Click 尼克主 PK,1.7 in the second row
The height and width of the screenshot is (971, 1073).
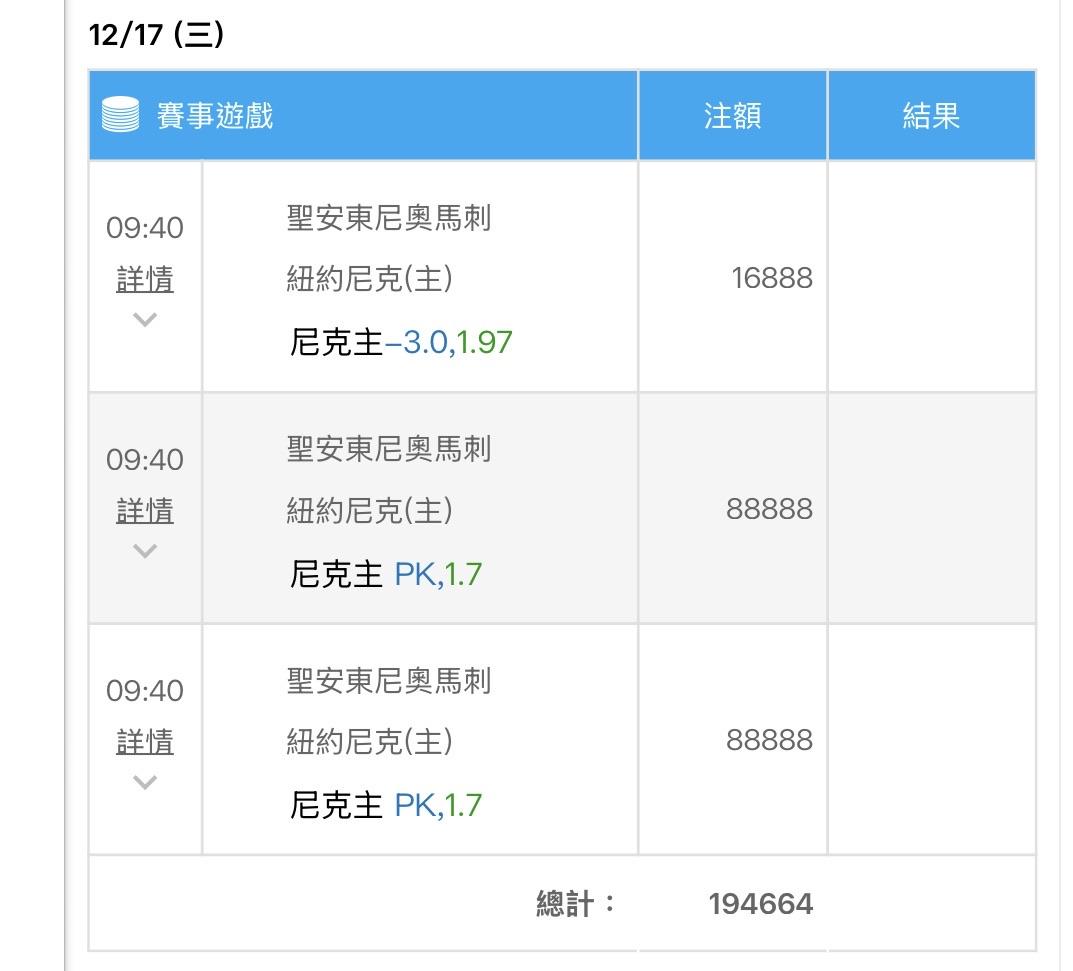pyautogui.click(x=386, y=574)
